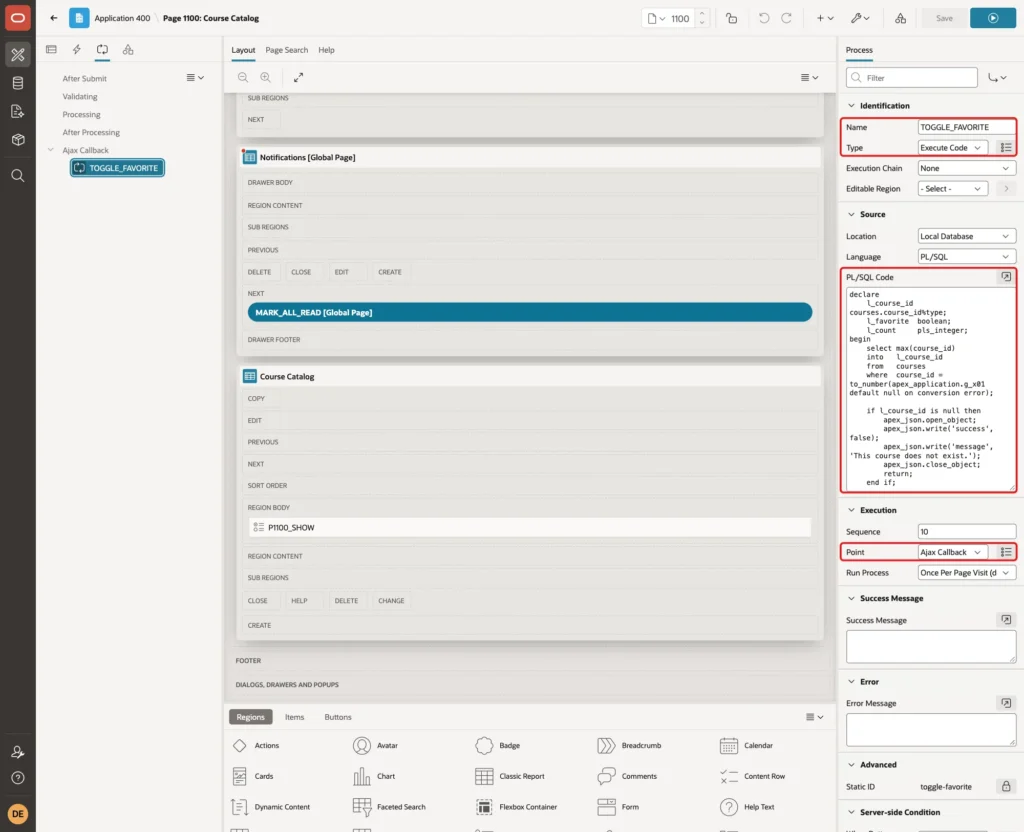The image size is (1024, 832).
Task: Undo the last change
Action: [763, 18]
